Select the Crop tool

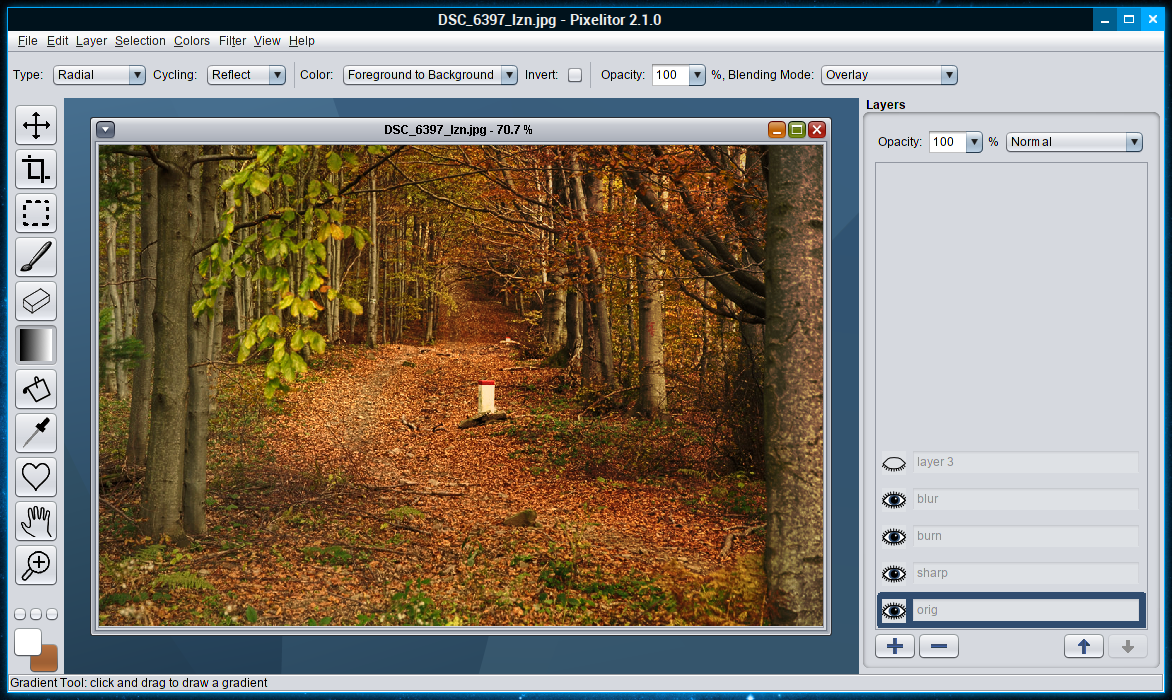36,169
